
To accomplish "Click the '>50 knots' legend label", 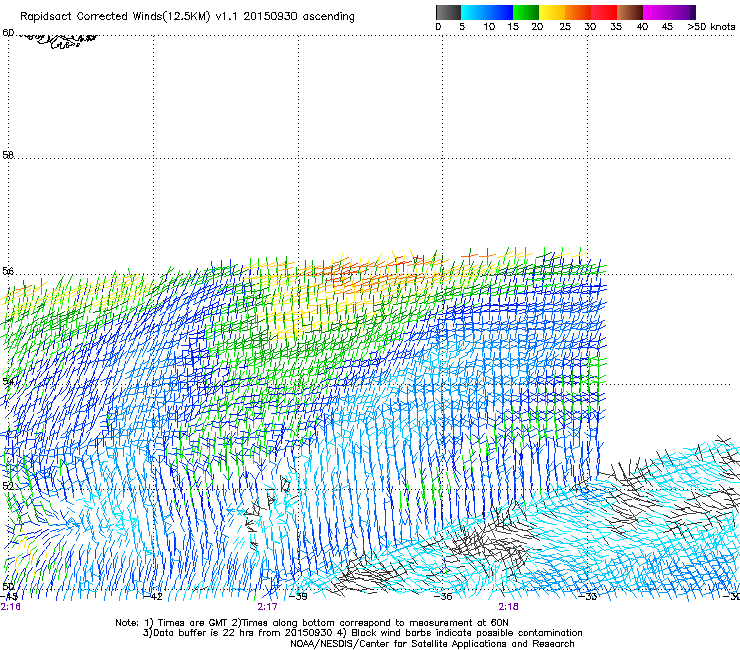I will coord(711,27).
